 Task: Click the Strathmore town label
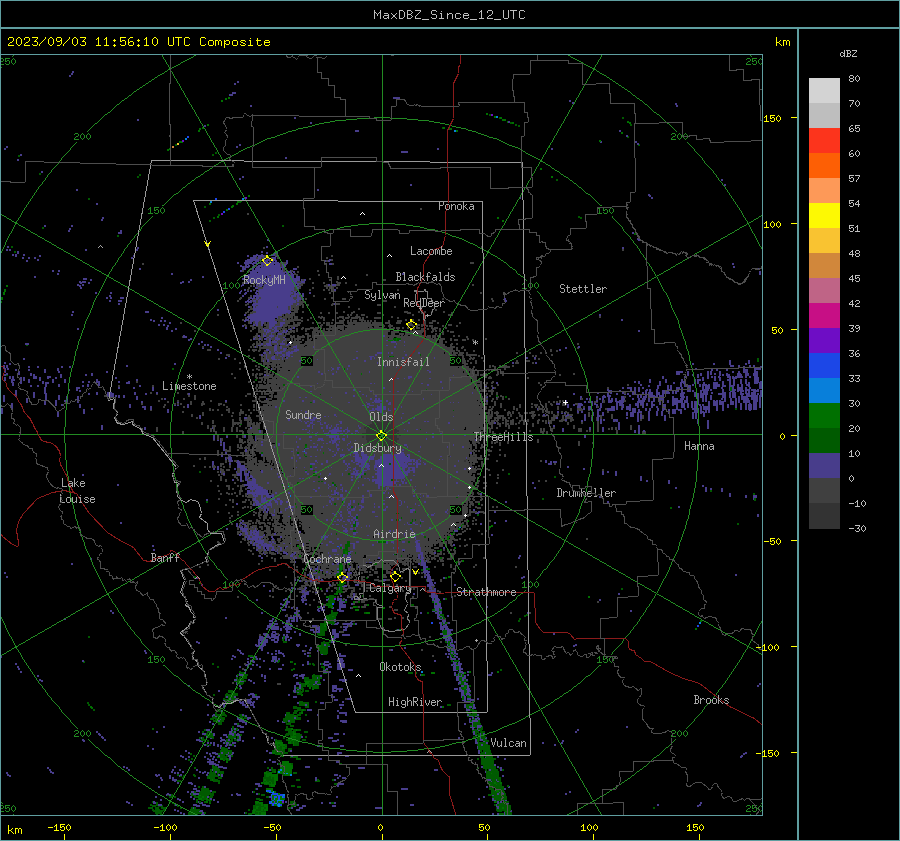(x=486, y=592)
